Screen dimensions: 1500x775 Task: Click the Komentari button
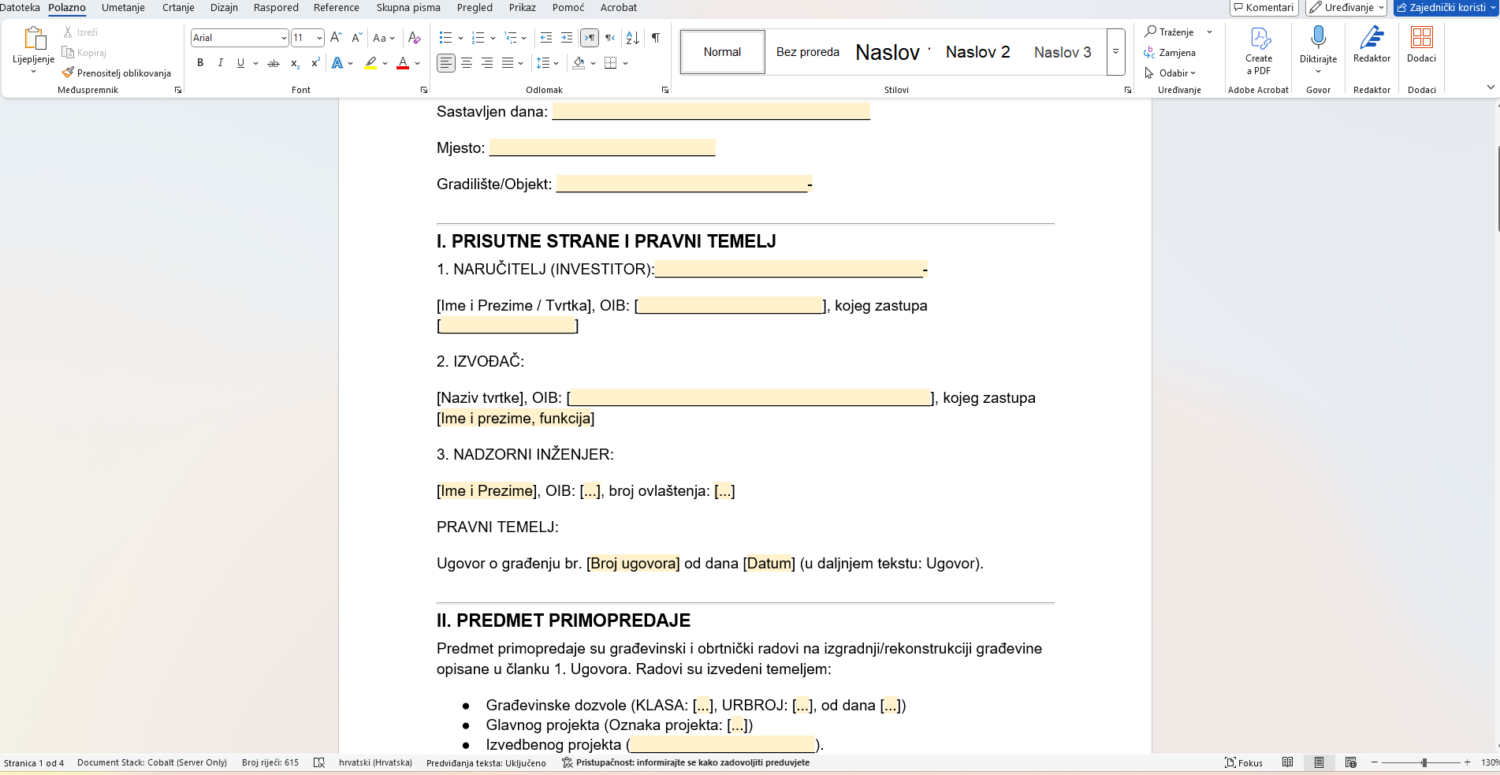1264,7
